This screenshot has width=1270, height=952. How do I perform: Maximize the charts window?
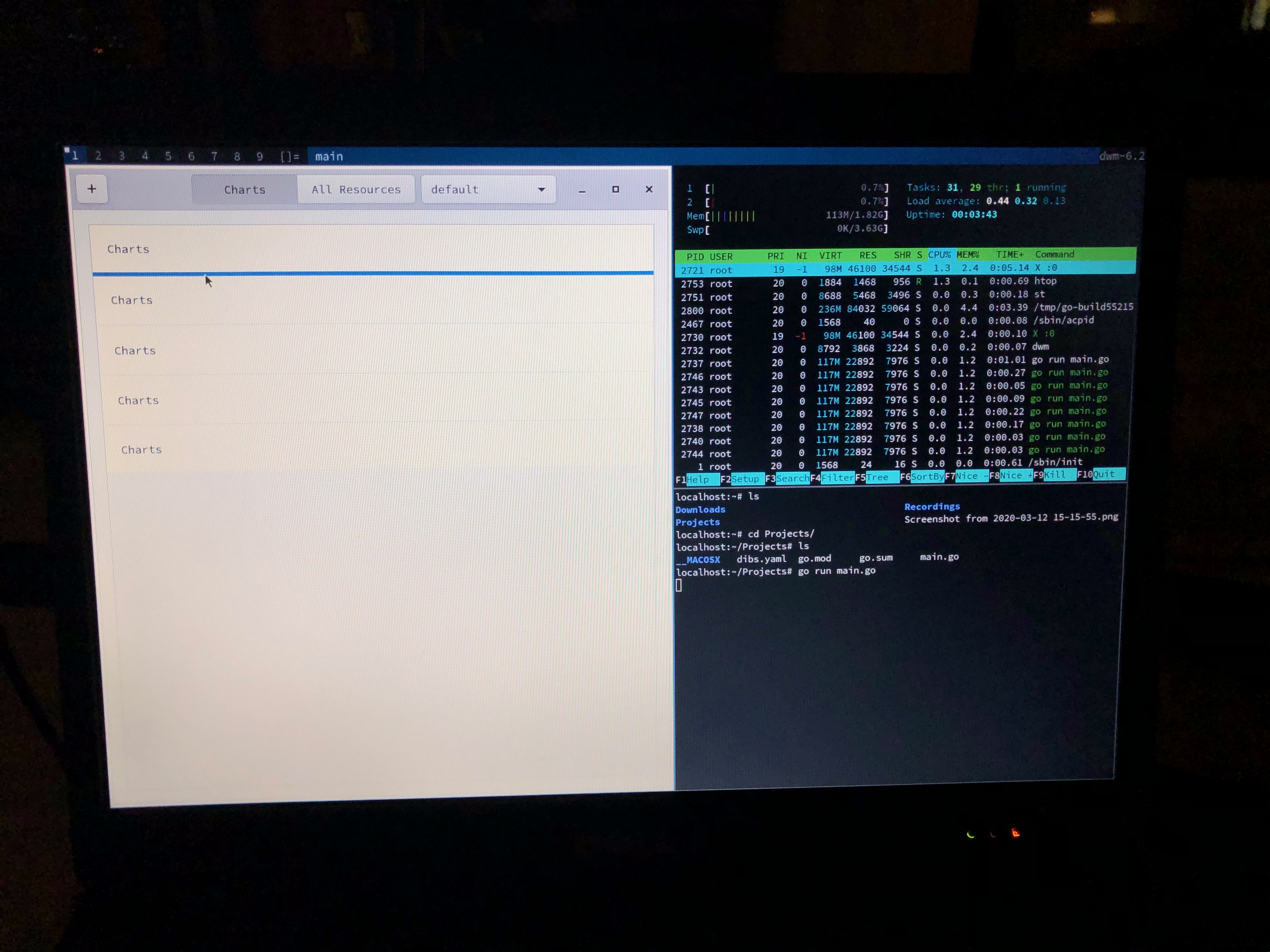pos(615,190)
